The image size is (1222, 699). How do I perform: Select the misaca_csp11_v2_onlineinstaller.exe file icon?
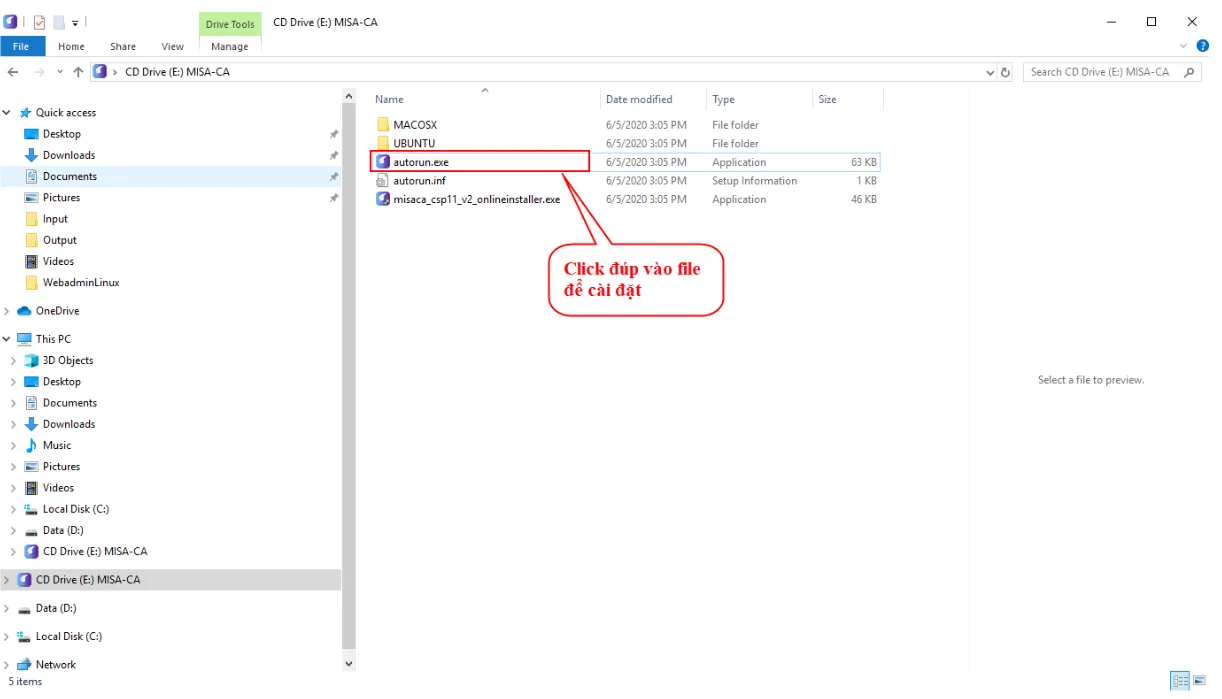click(x=382, y=199)
